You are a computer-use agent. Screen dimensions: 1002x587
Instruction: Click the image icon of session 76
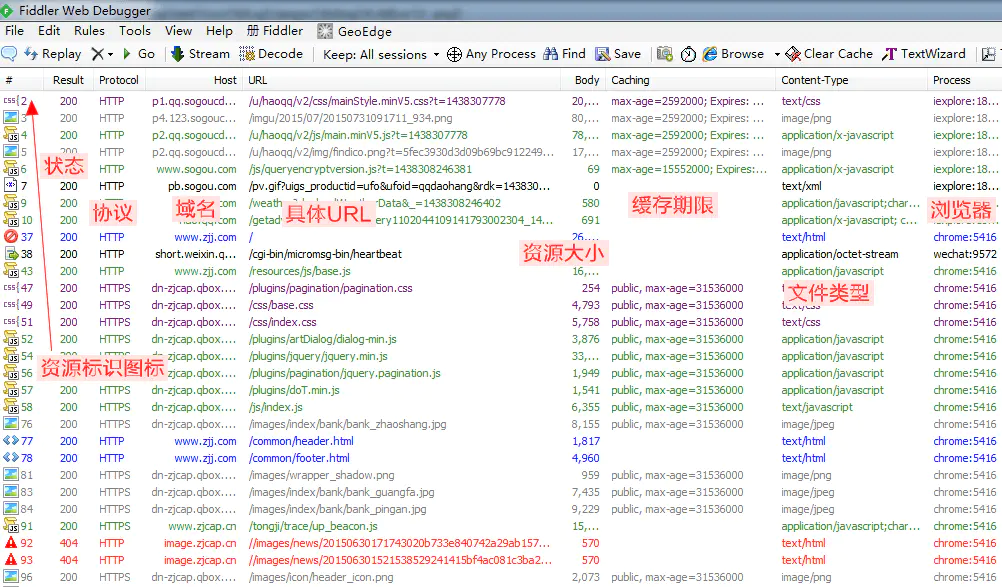(11, 423)
